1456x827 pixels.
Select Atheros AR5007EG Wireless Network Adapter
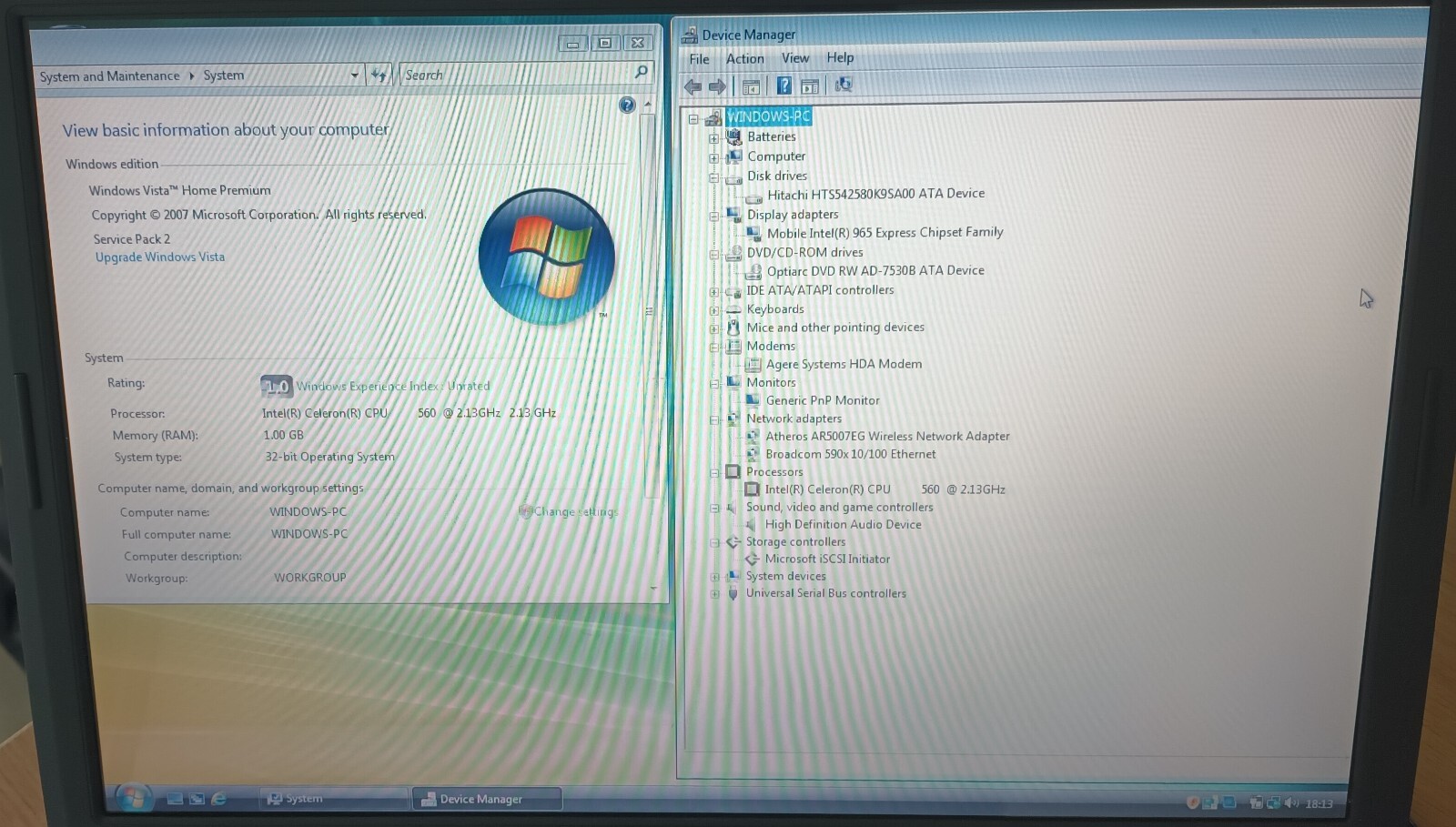tap(887, 437)
